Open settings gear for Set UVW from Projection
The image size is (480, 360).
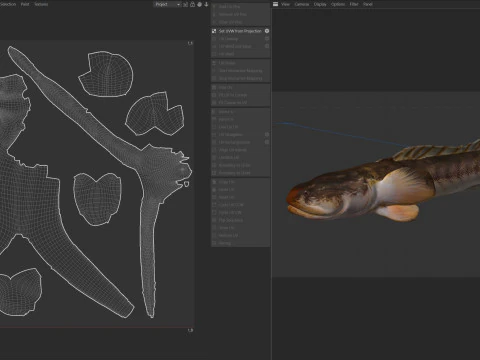click(x=267, y=31)
